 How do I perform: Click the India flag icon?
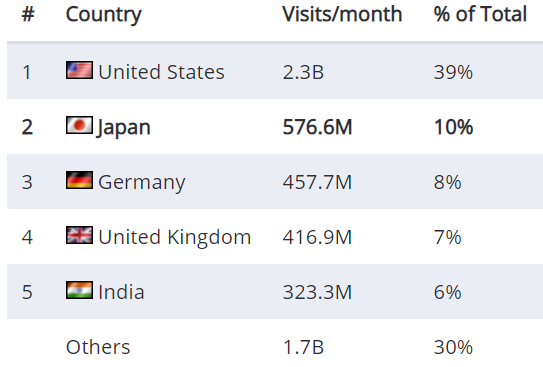79,290
